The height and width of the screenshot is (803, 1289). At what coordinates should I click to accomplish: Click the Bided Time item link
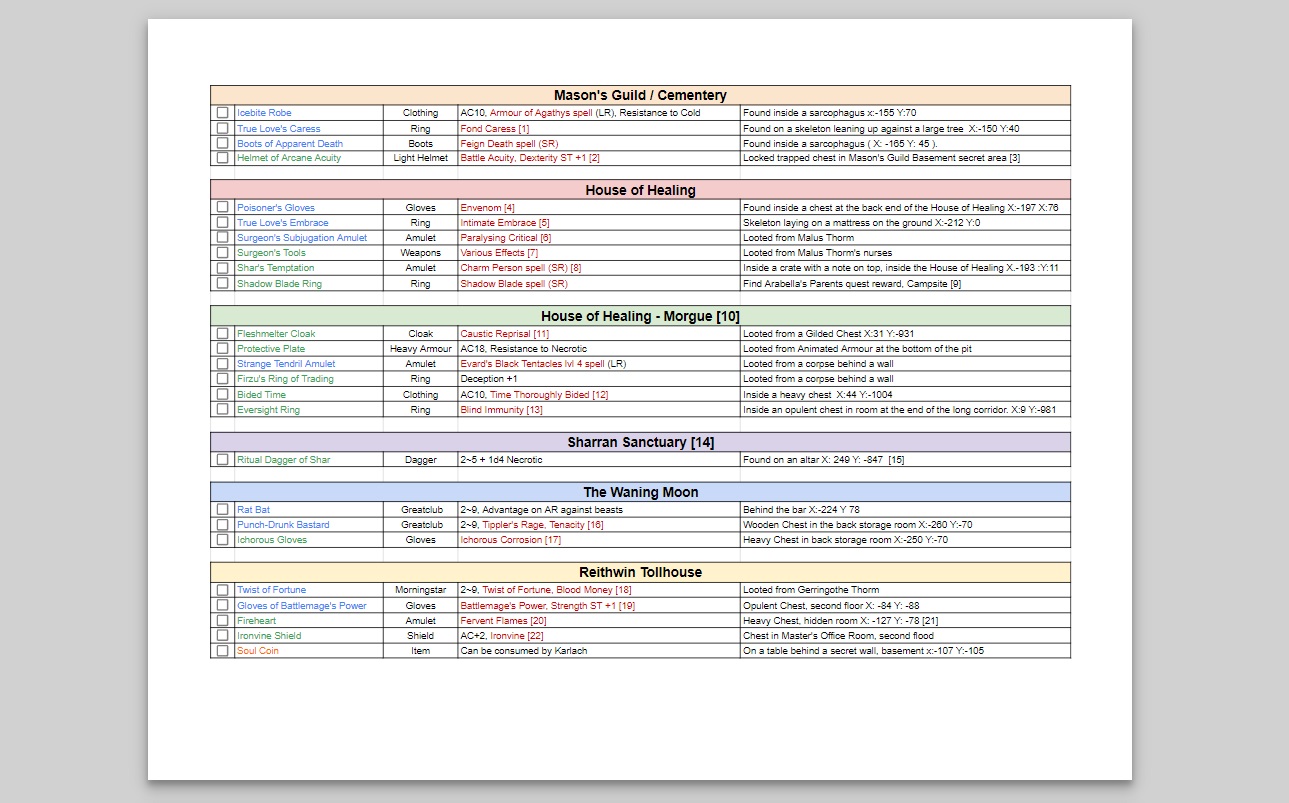[261, 395]
